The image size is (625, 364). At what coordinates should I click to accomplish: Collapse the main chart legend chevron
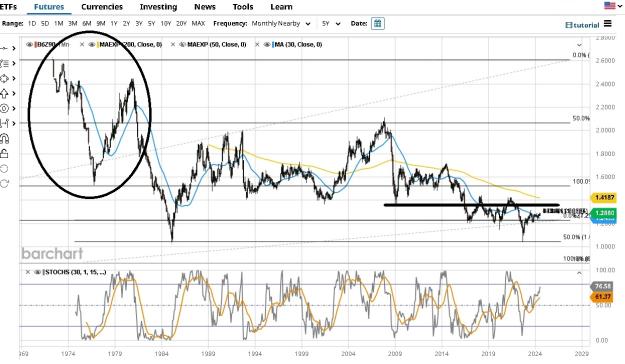click(x=579, y=45)
